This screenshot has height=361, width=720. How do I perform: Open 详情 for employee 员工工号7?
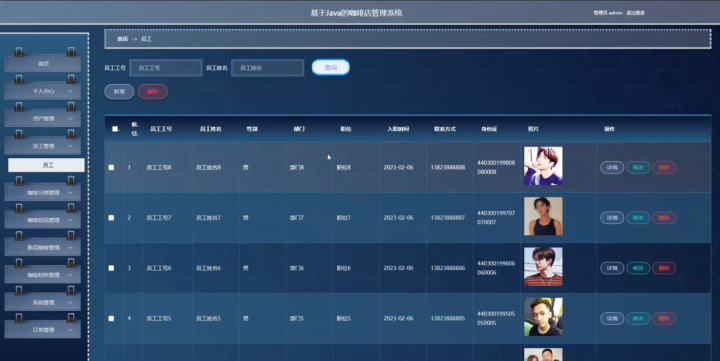[x=612, y=218]
